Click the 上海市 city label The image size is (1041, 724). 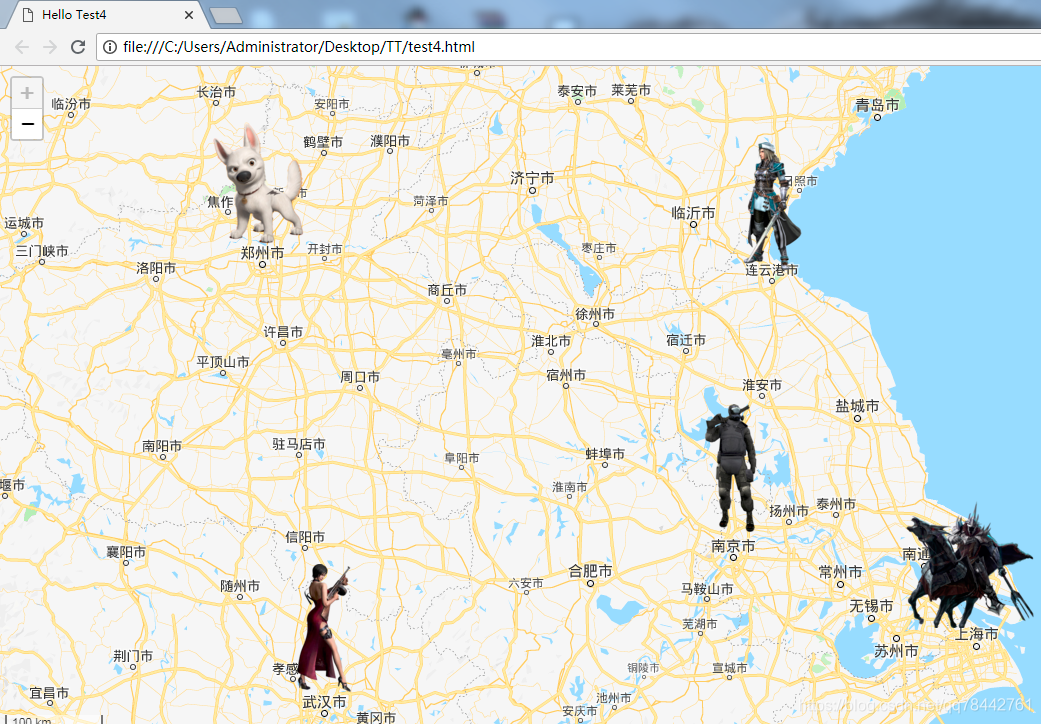(977, 634)
